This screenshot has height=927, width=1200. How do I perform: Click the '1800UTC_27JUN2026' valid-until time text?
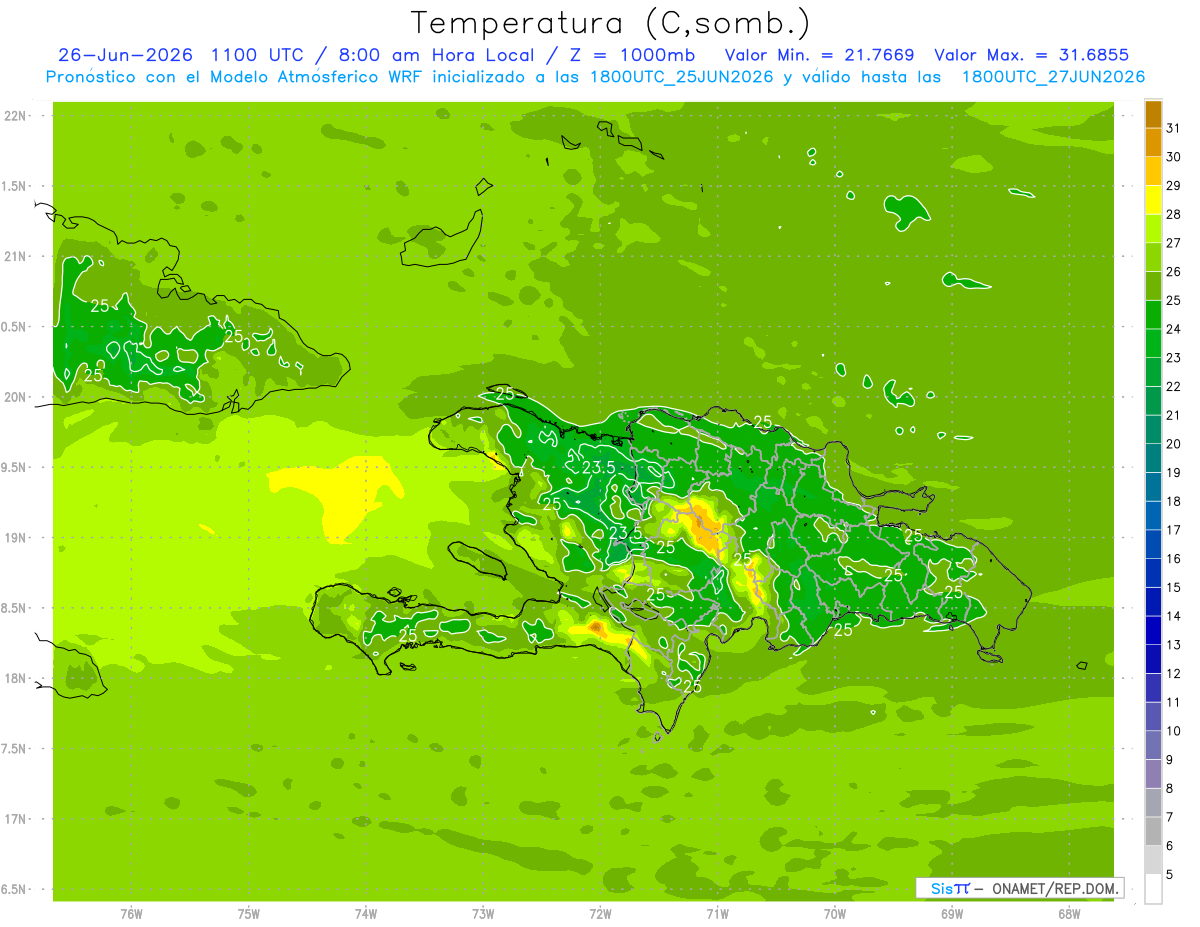point(1053,77)
